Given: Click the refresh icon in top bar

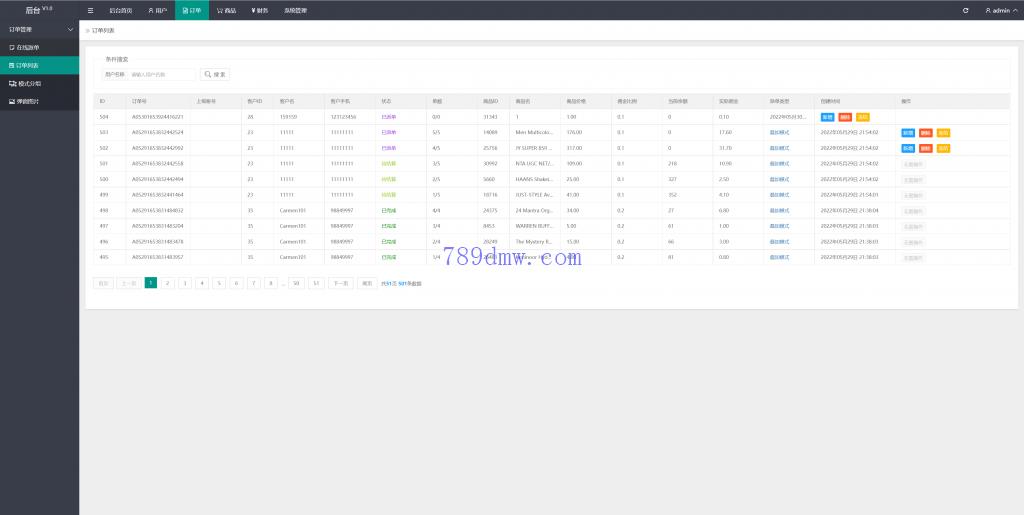Looking at the screenshot, I should click(965, 10).
